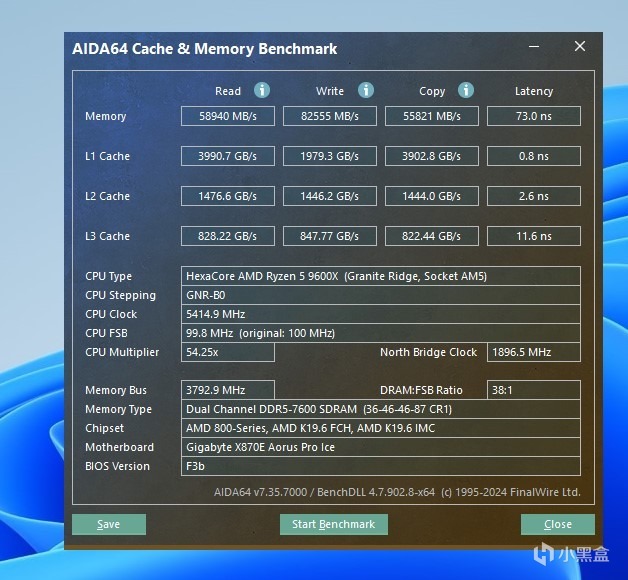Click the window title AIDA64 Cache & Memory Benchmark

205,49
